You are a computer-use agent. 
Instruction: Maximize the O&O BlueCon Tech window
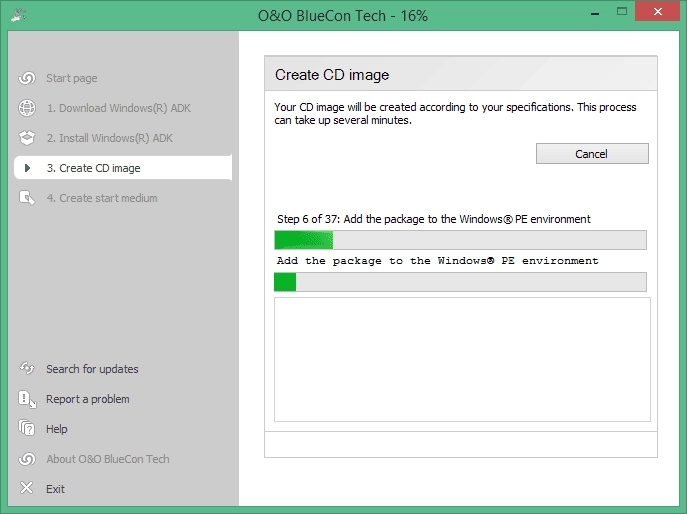pyautogui.click(x=622, y=12)
